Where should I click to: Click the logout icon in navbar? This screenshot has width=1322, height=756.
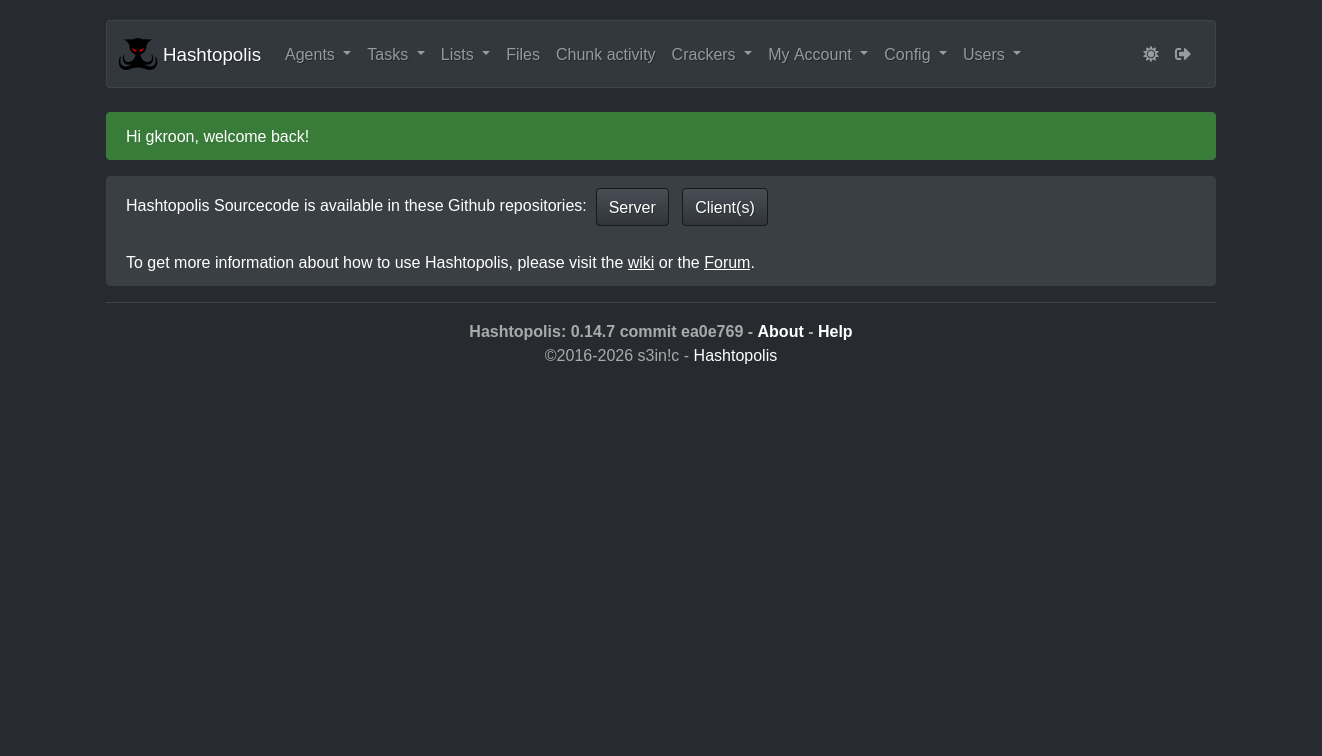[x=1183, y=54]
